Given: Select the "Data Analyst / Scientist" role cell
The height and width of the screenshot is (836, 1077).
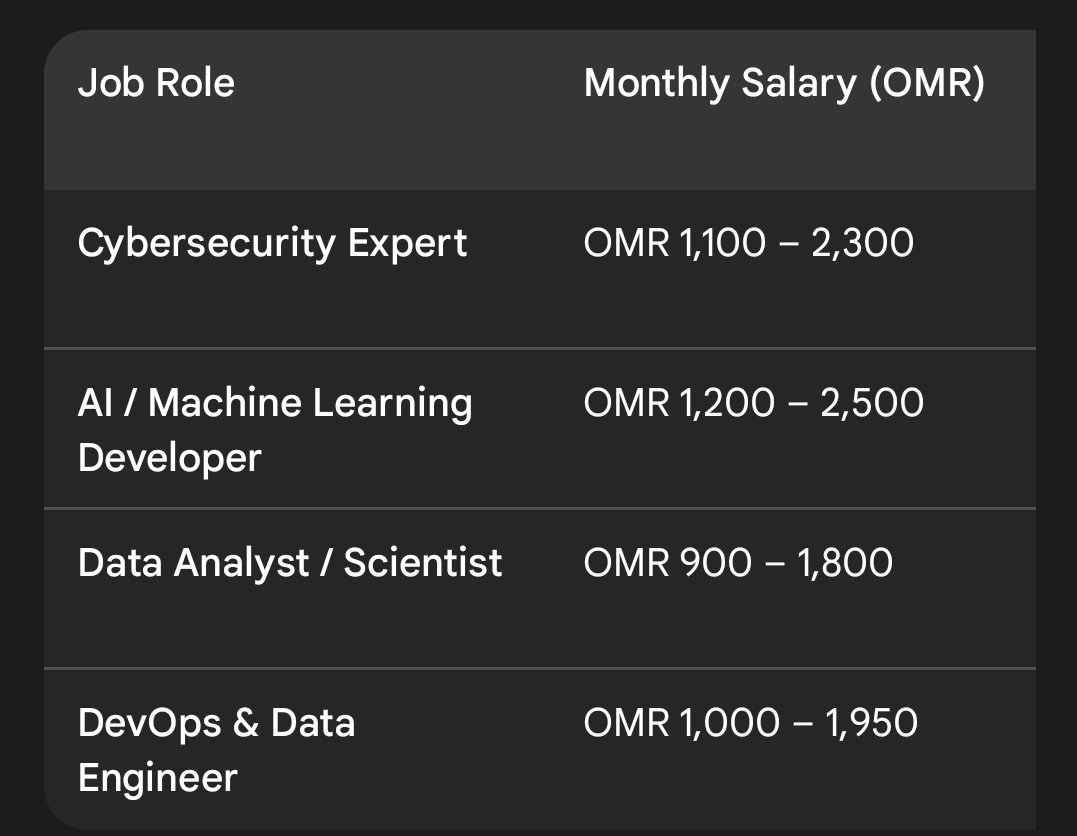Looking at the screenshot, I should (290, 563).
